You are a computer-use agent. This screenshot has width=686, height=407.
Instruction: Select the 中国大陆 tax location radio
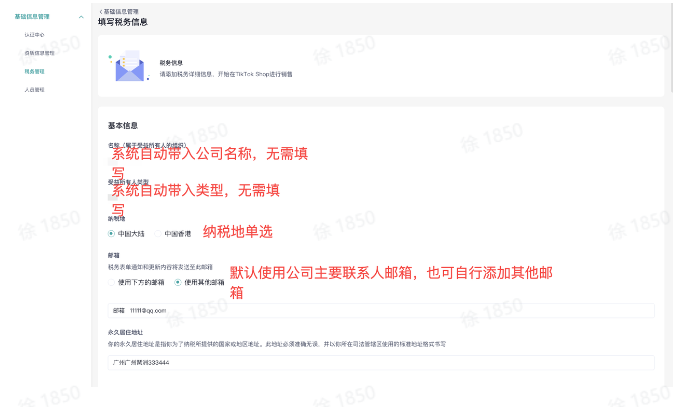tap(112, 233)
